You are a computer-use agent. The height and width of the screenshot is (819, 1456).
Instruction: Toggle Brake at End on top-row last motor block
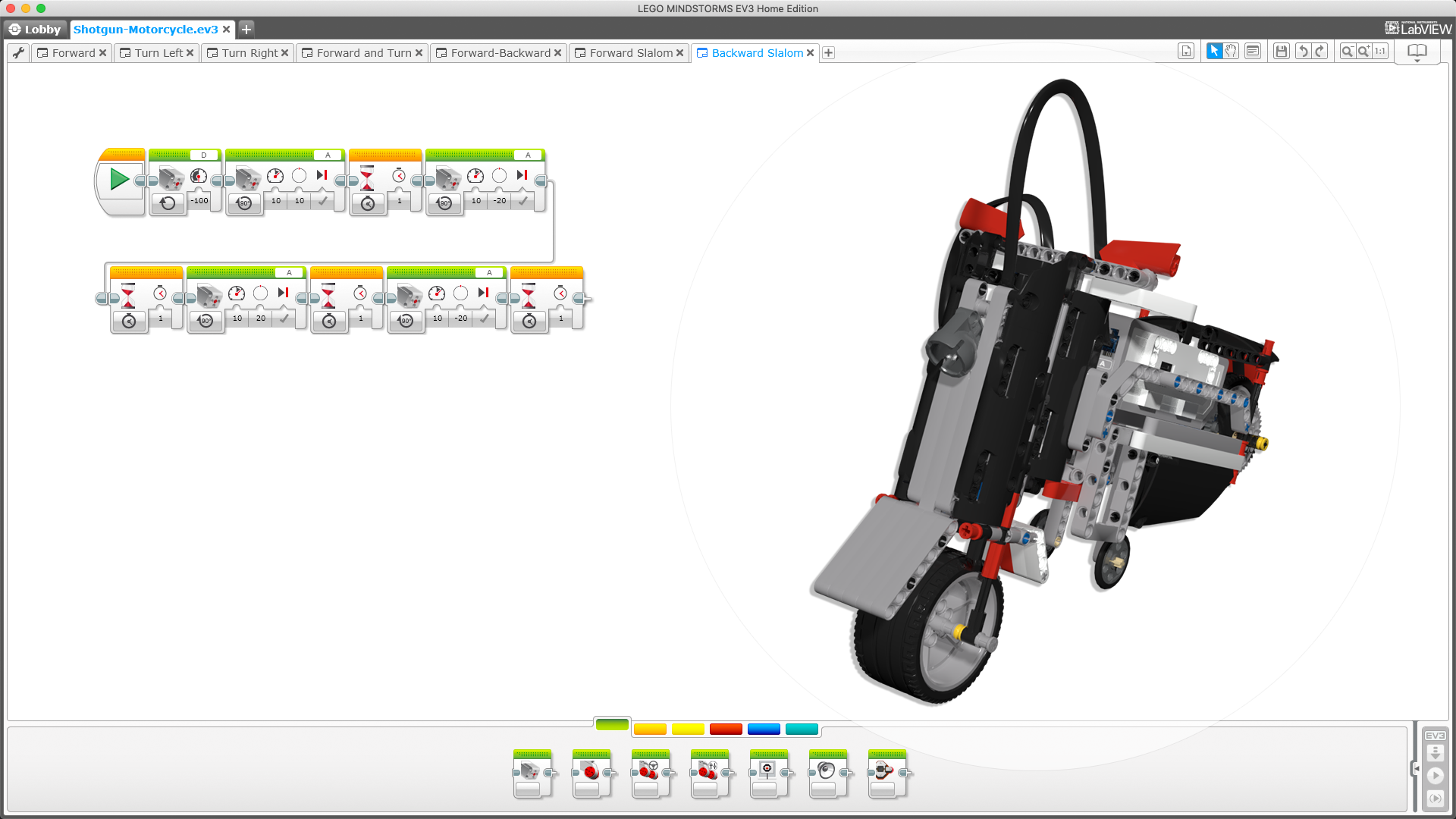[523, 201]
